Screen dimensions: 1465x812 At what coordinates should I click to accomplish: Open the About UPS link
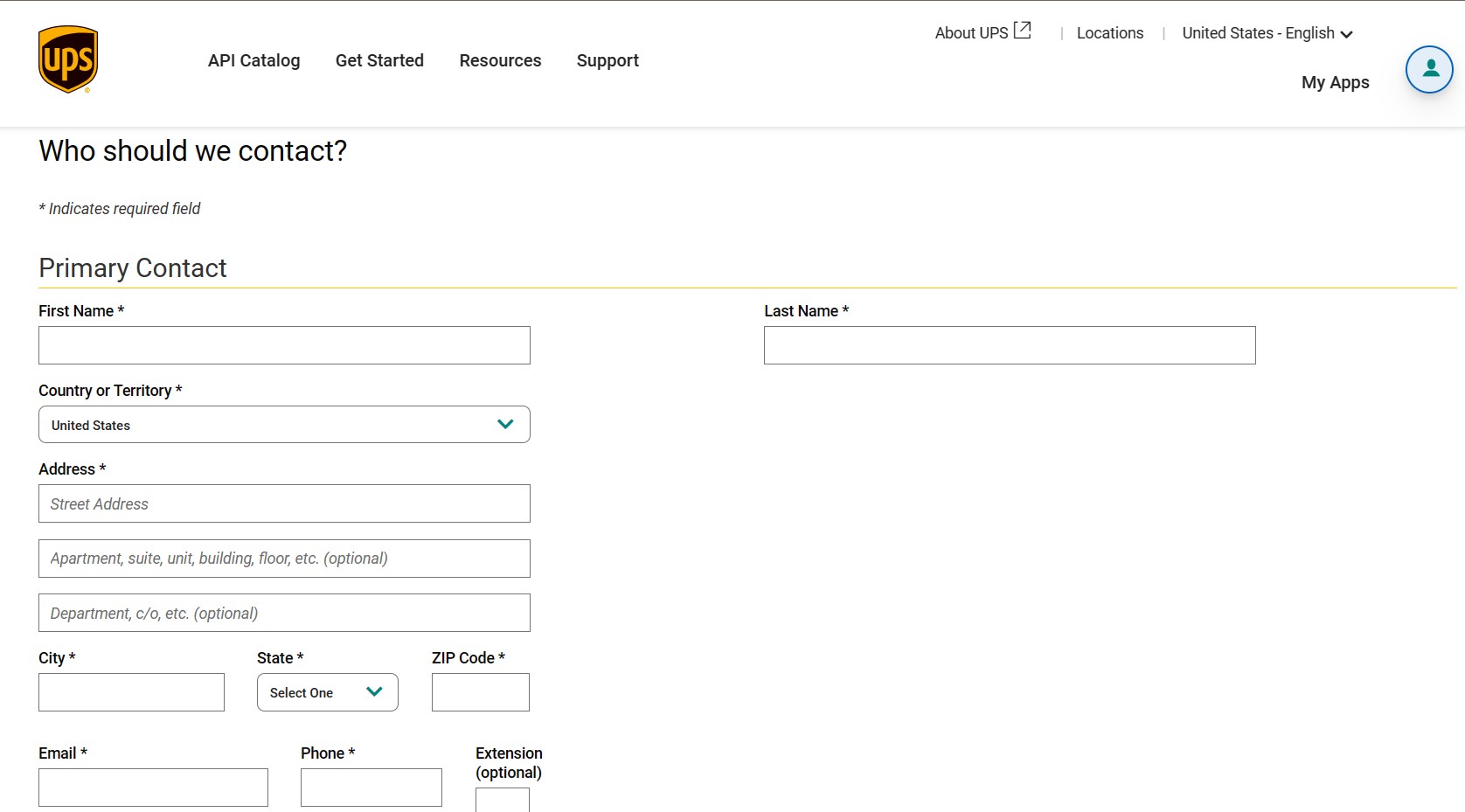coord(970,32)
